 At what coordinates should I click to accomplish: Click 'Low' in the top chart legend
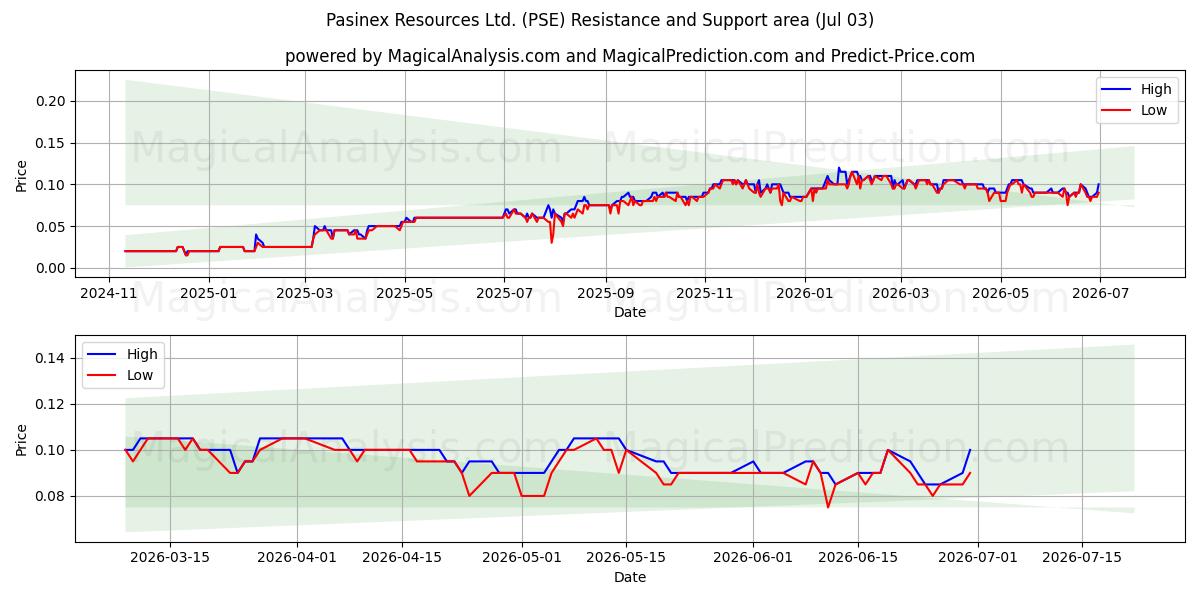click(x=1154, y=110)
